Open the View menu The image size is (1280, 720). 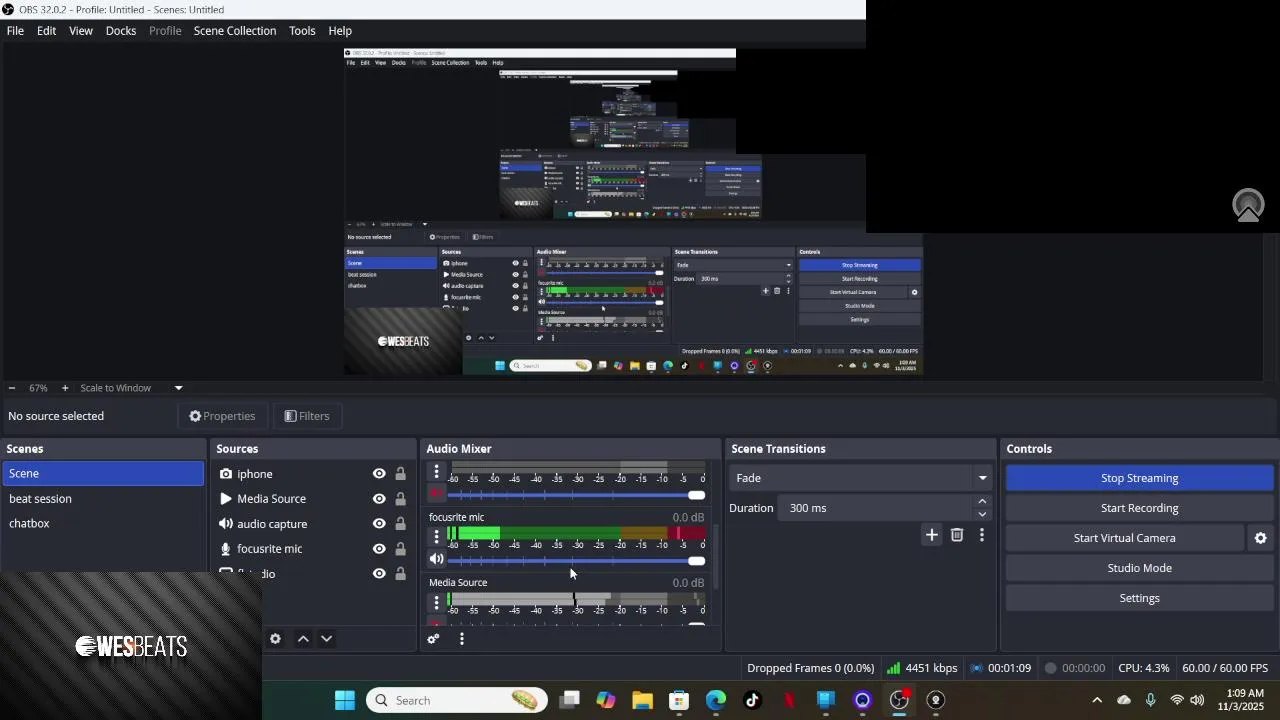coord(81,31)
